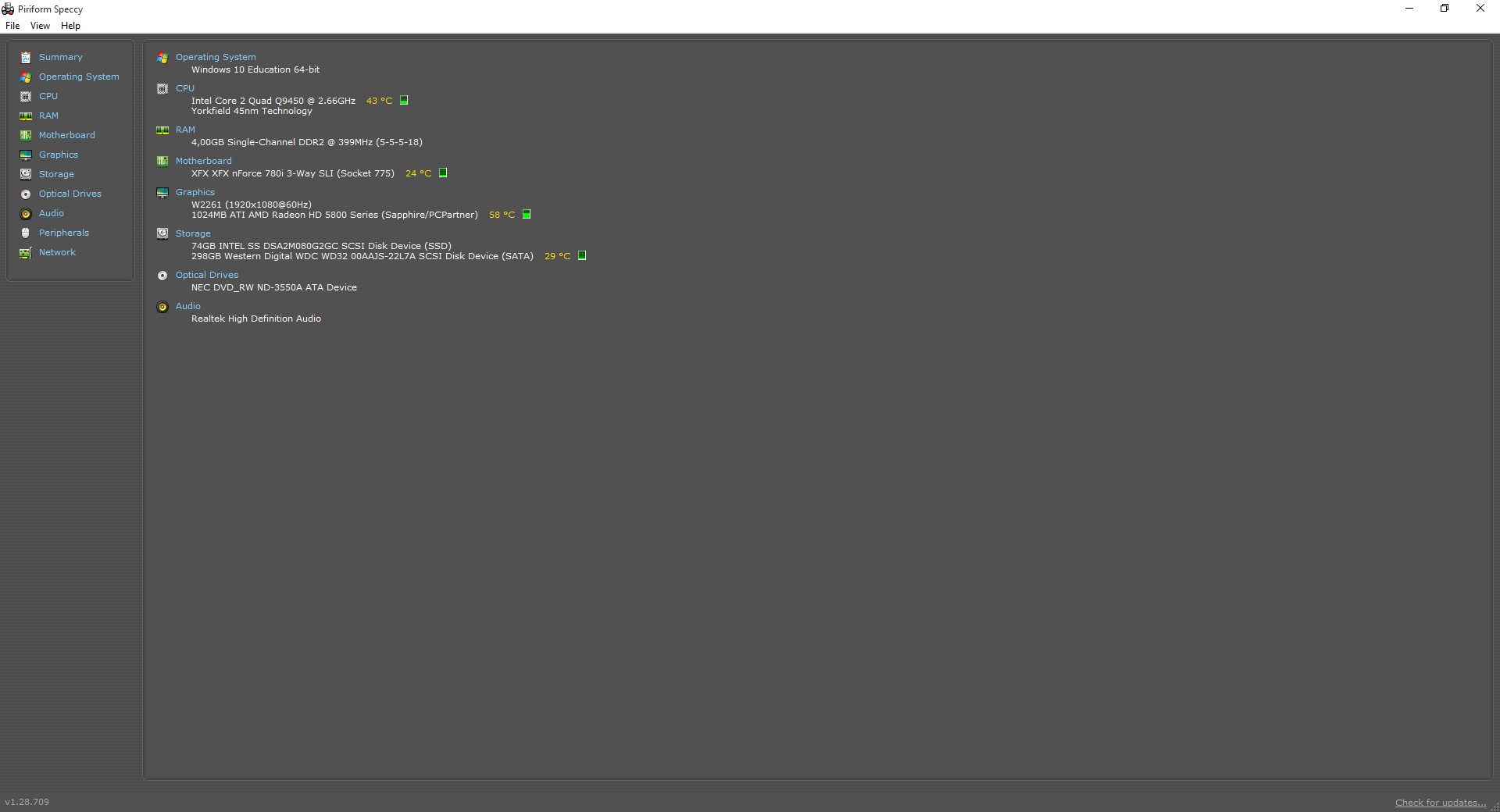Screen dimensions: 1500x812
Task: Click Check for updates link
Action: 1440,803
